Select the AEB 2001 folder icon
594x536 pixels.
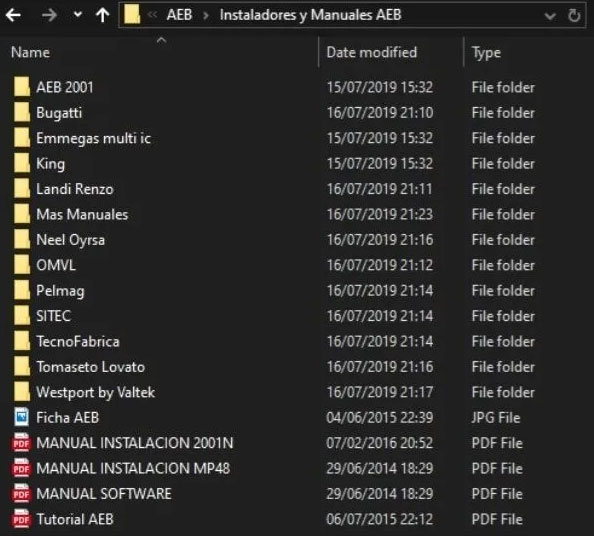[x=22, y=87]
